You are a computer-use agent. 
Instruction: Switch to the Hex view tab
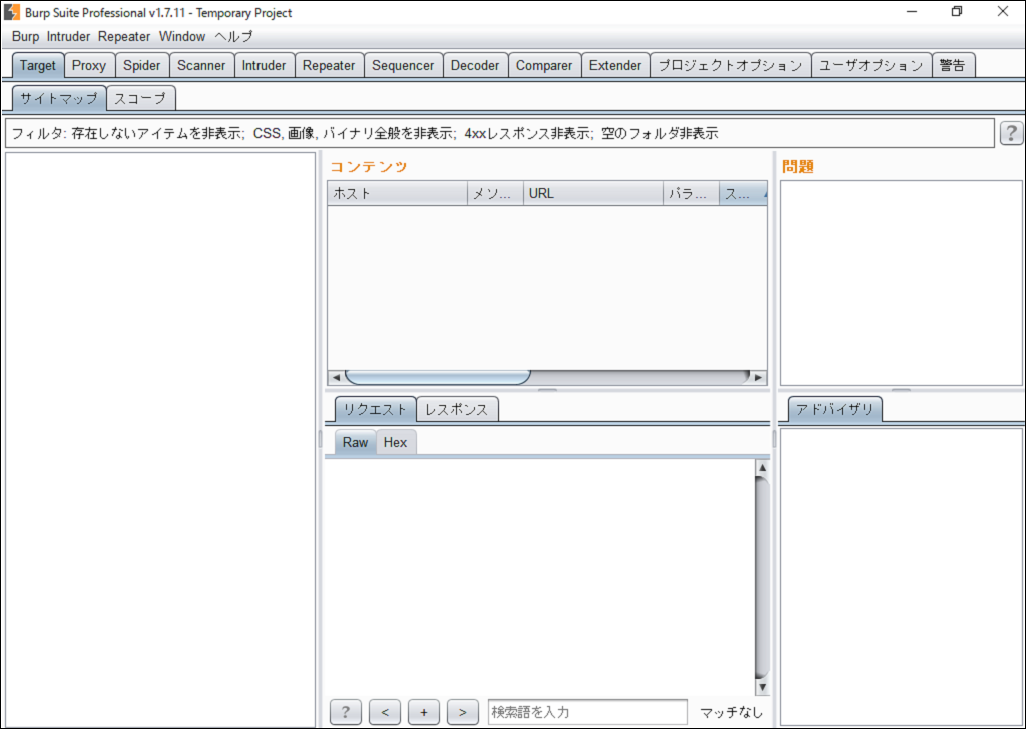tap(395, 442)
